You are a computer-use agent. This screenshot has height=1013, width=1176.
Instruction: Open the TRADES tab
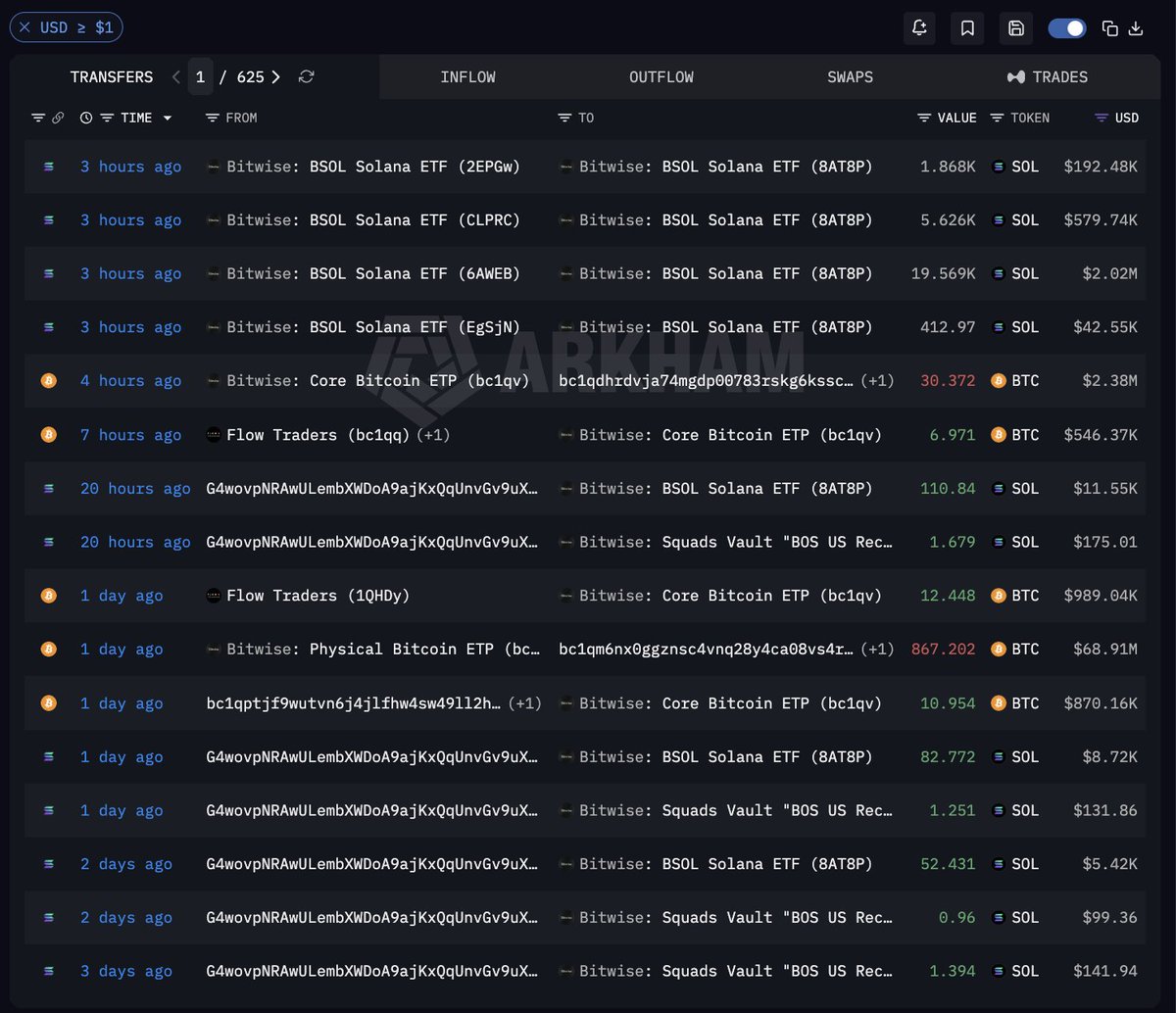(1047, 77)
